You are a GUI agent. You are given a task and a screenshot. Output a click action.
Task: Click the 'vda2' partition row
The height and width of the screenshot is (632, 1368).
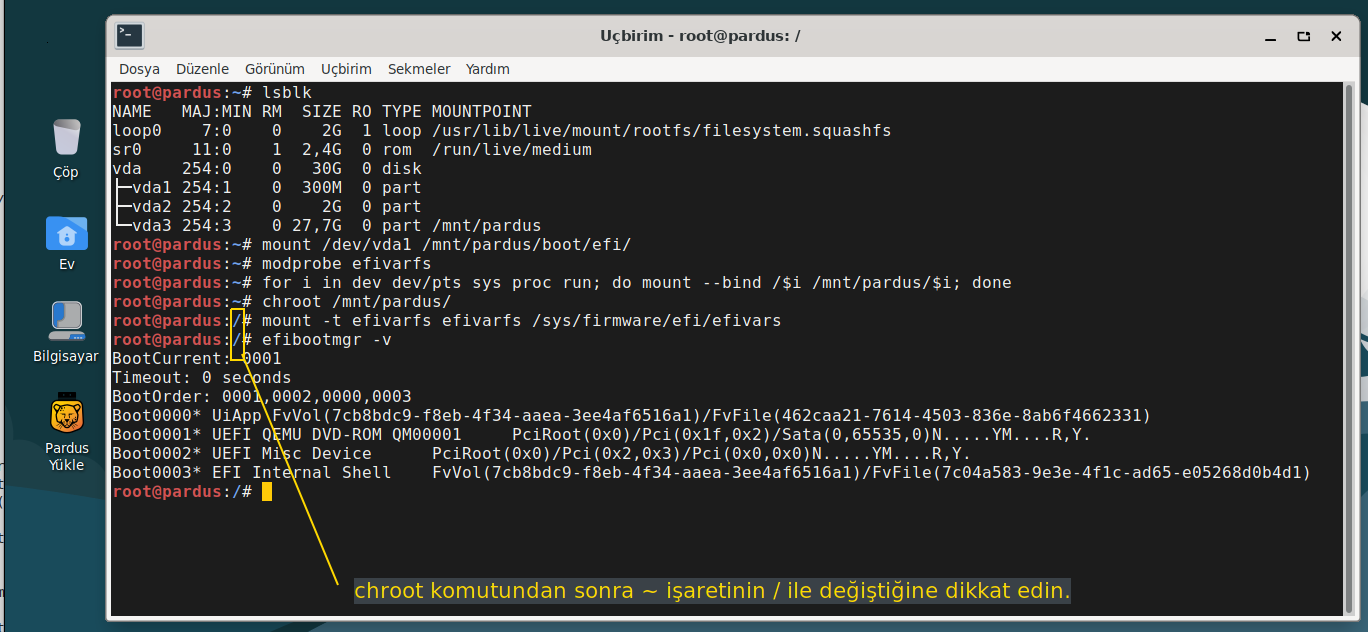(267, 206)
